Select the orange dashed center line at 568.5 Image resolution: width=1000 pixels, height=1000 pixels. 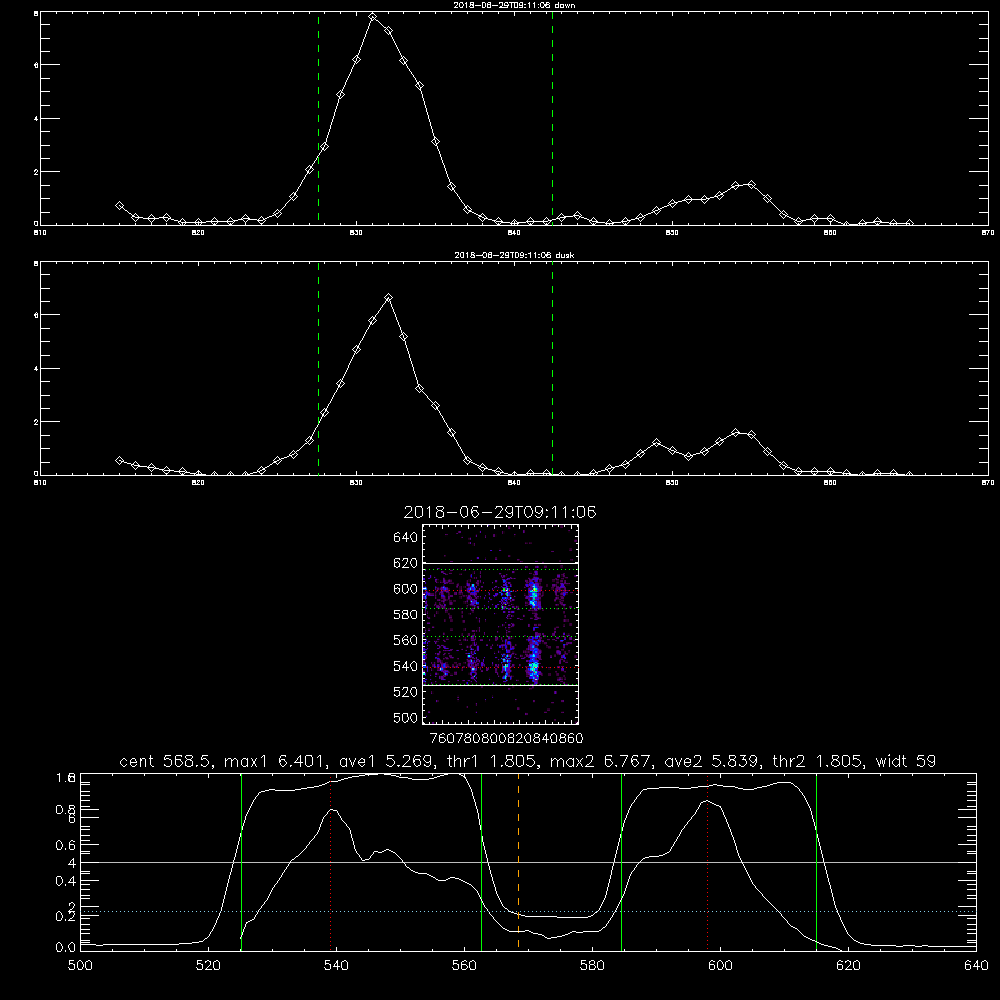pyautogui.click(x=518, y=861)
